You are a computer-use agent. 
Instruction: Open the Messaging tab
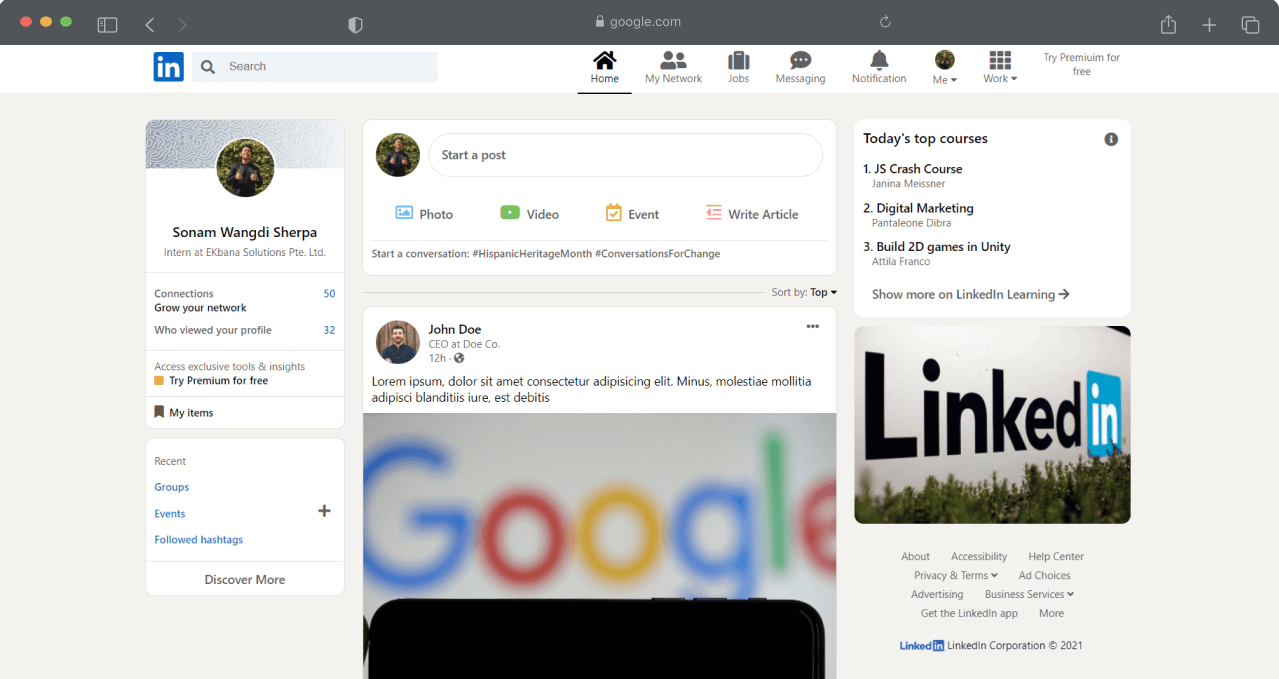[x=800, y=68]
